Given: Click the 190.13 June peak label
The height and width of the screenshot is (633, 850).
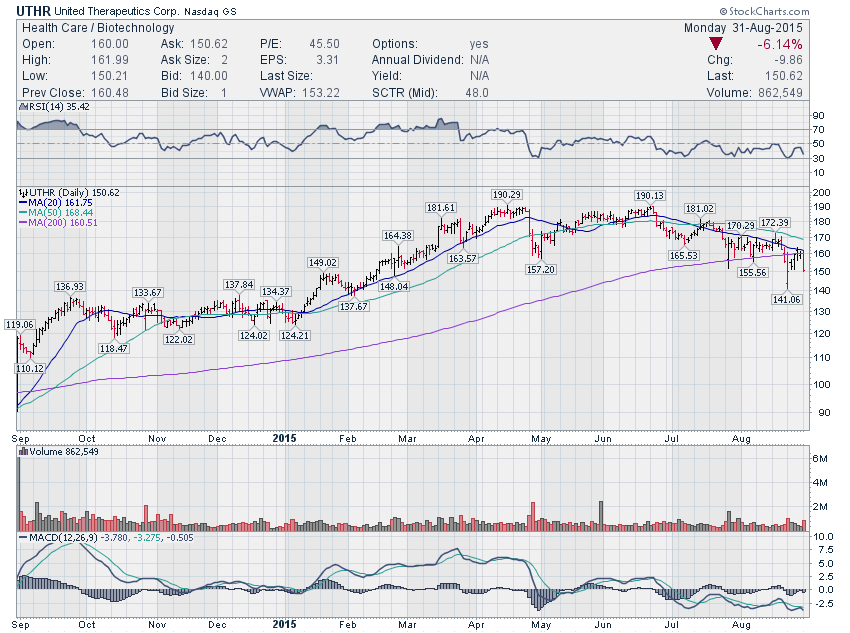Looking at the screenshot, I should pos(649,196).
